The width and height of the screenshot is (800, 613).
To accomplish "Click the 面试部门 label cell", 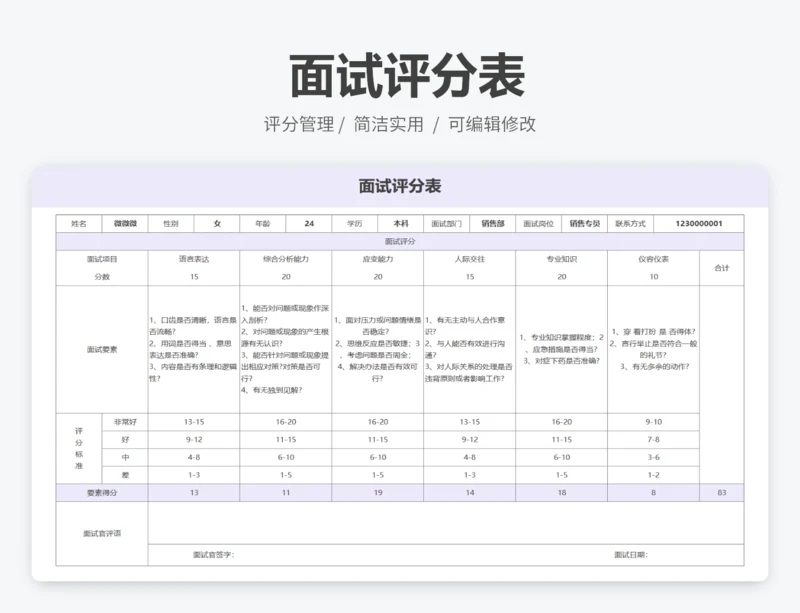I will click(x=446, y=224).
